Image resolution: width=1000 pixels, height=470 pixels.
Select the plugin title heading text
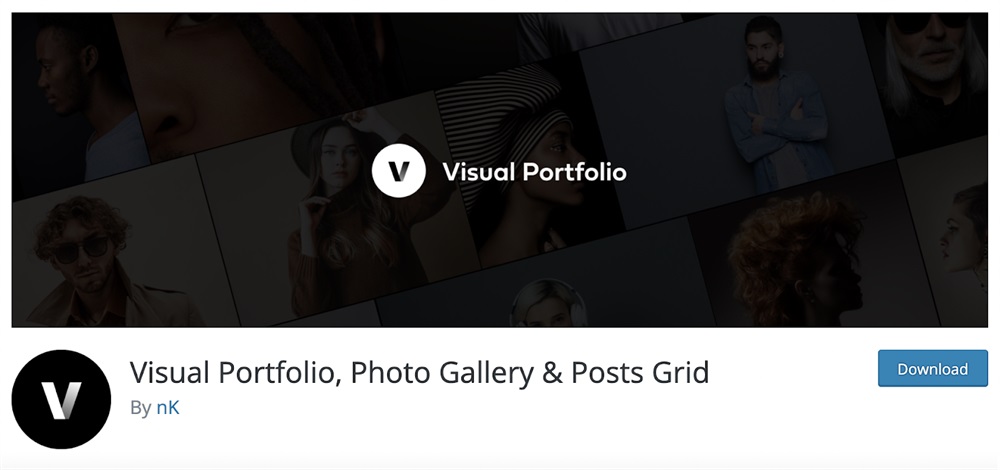[x=419, y=373]
